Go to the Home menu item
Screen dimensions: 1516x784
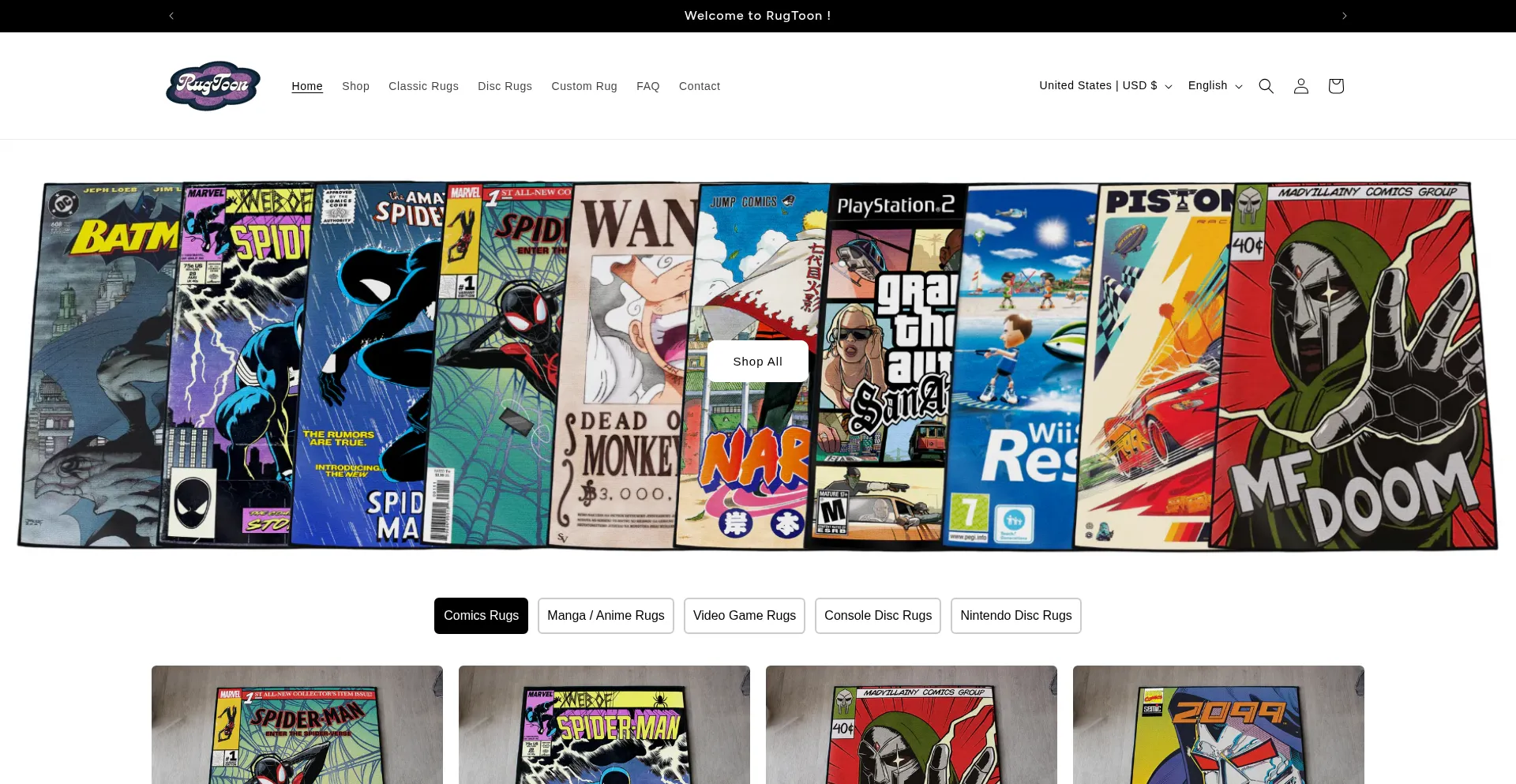click(307, 86)
